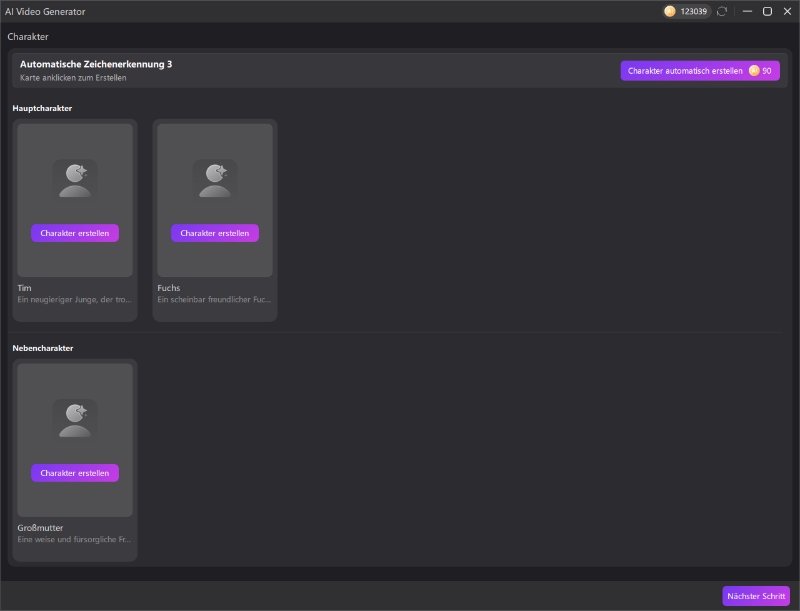Click the Tim character name label
Screen dimensions: 800x611
click(25, 288)
